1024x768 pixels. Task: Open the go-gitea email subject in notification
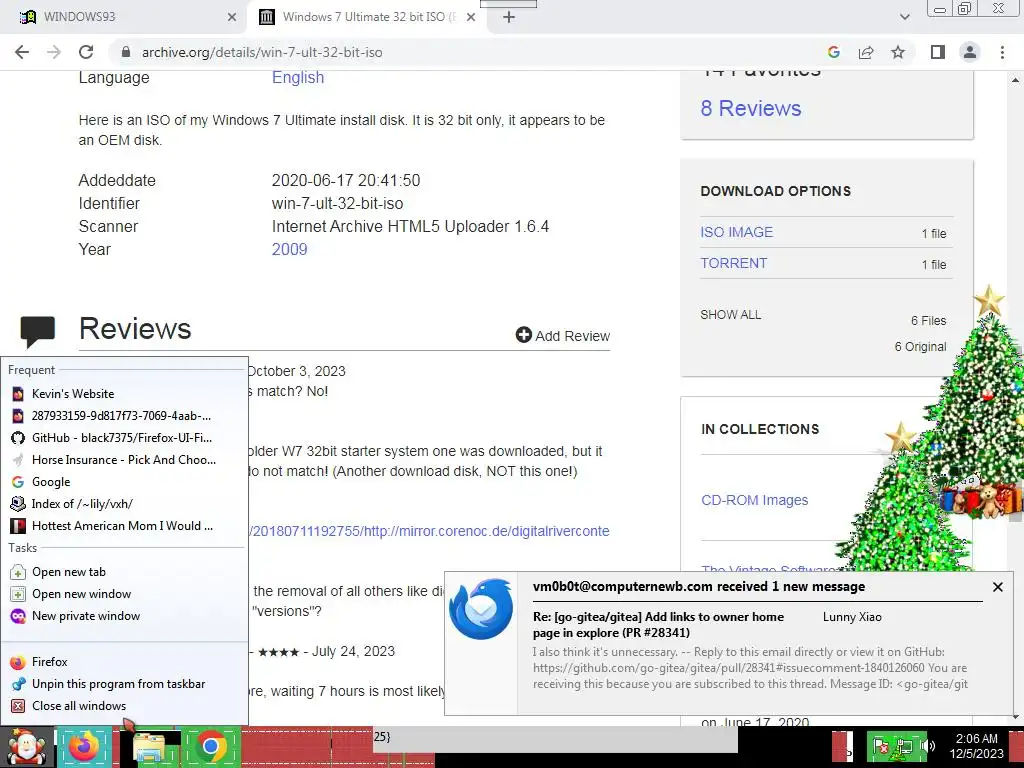click(658, 625)
